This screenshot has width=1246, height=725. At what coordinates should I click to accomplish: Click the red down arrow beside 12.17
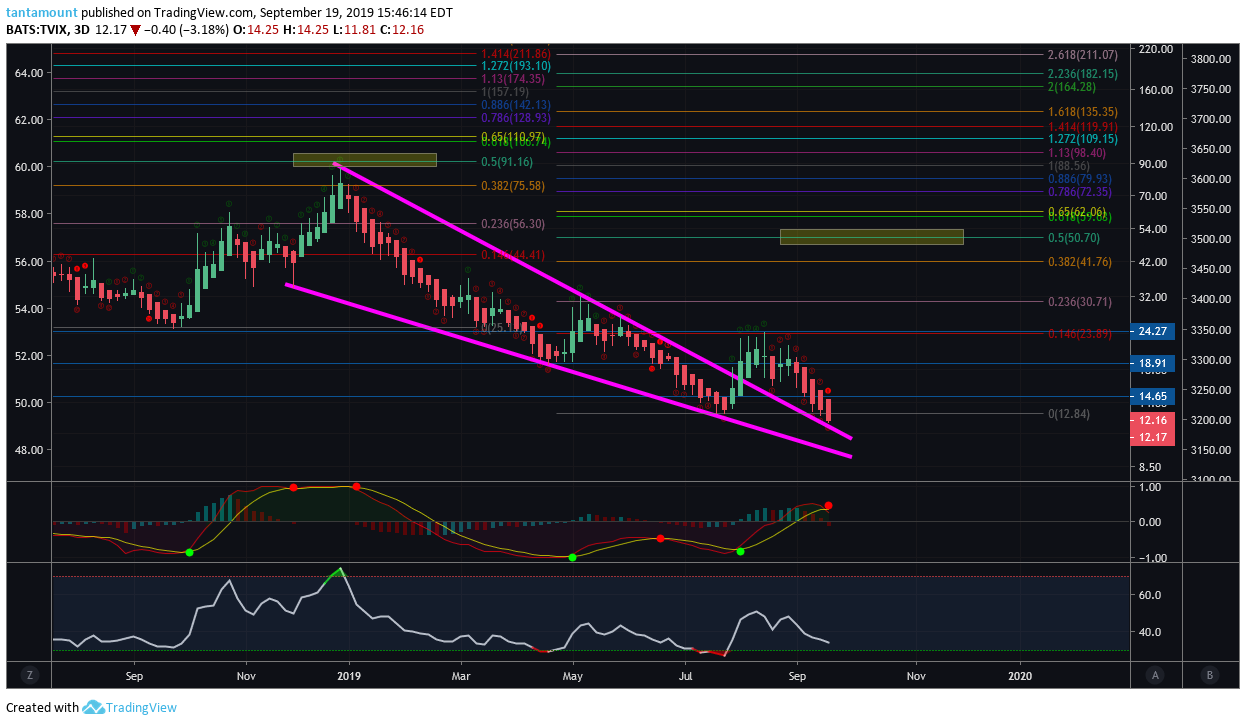[135, 29]
